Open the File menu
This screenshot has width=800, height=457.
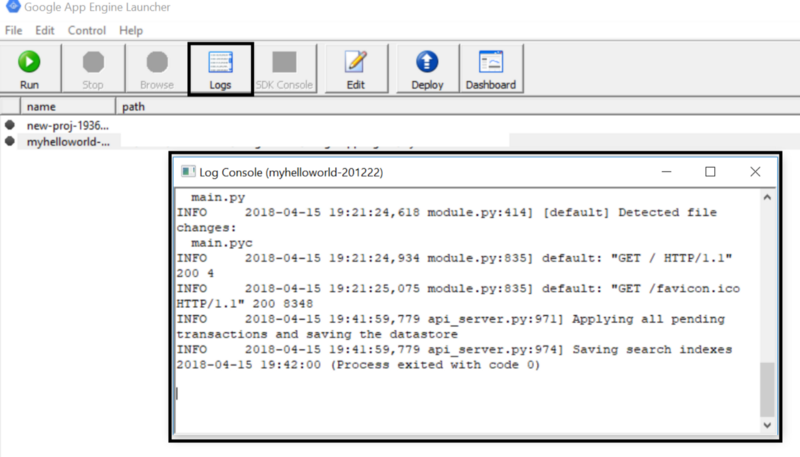click(13, 30)
